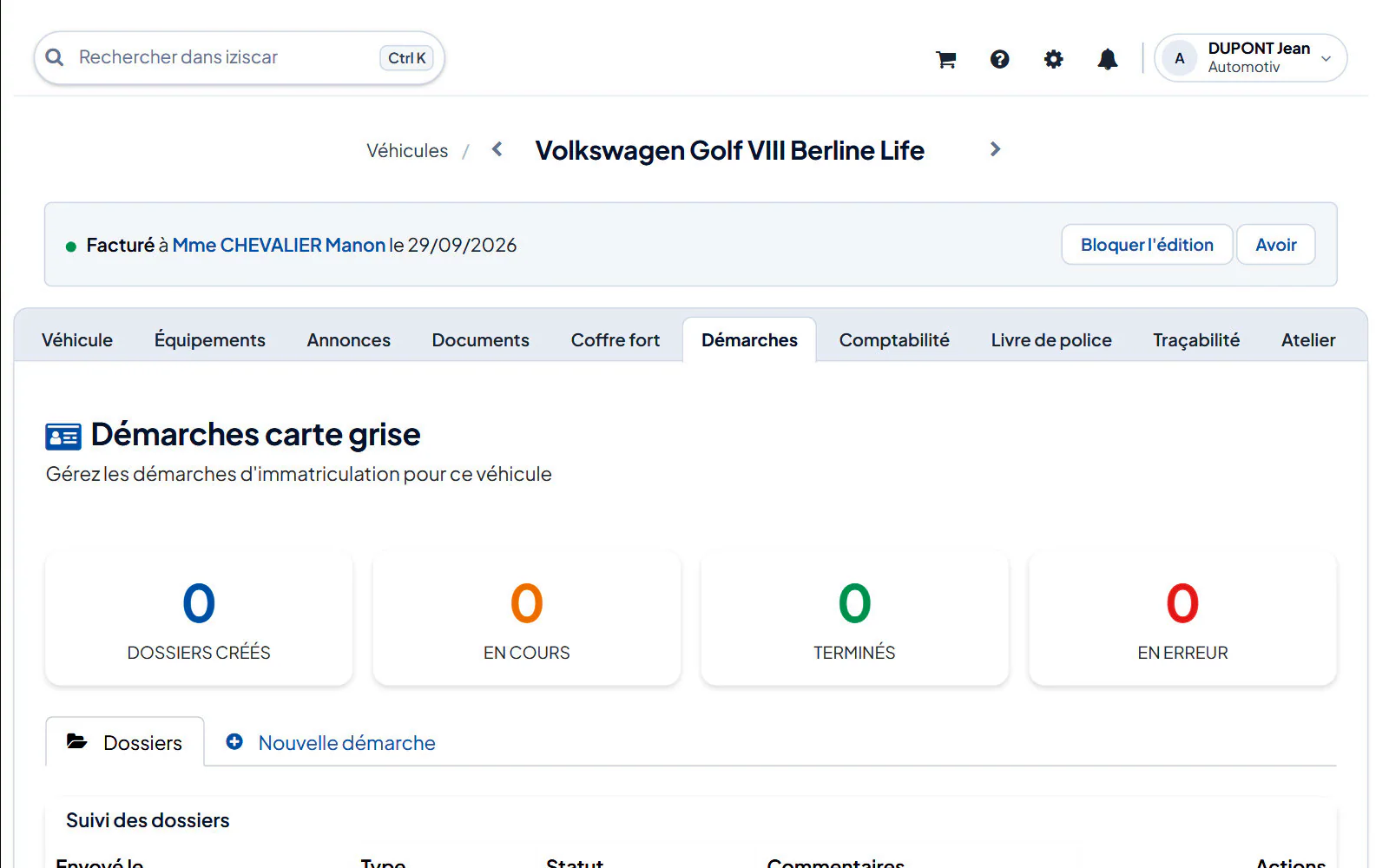1389x868 pixels.
Task: Open the help question mark icon
Action: click(999, 59)
